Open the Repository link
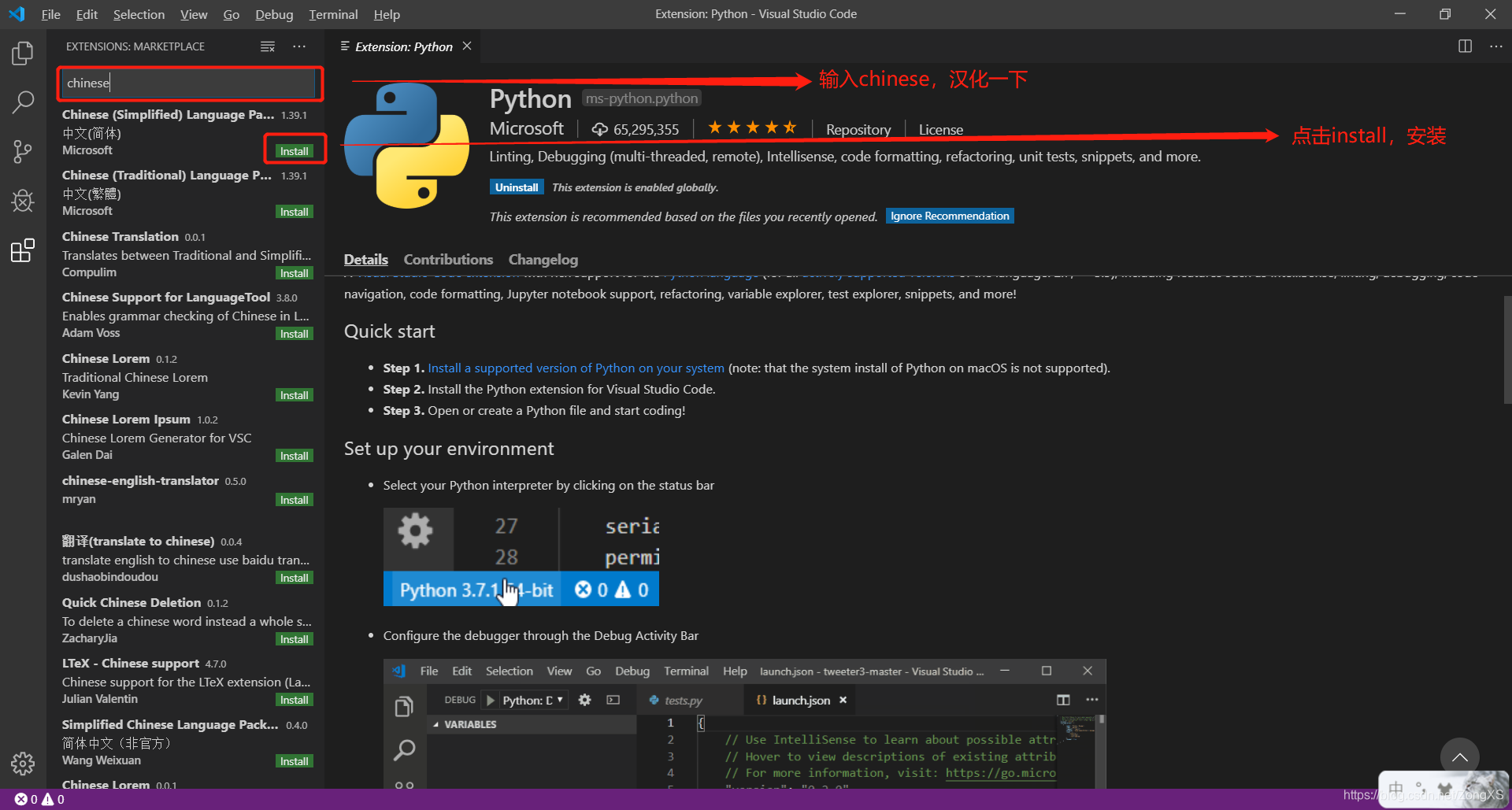 coord(858,129)
